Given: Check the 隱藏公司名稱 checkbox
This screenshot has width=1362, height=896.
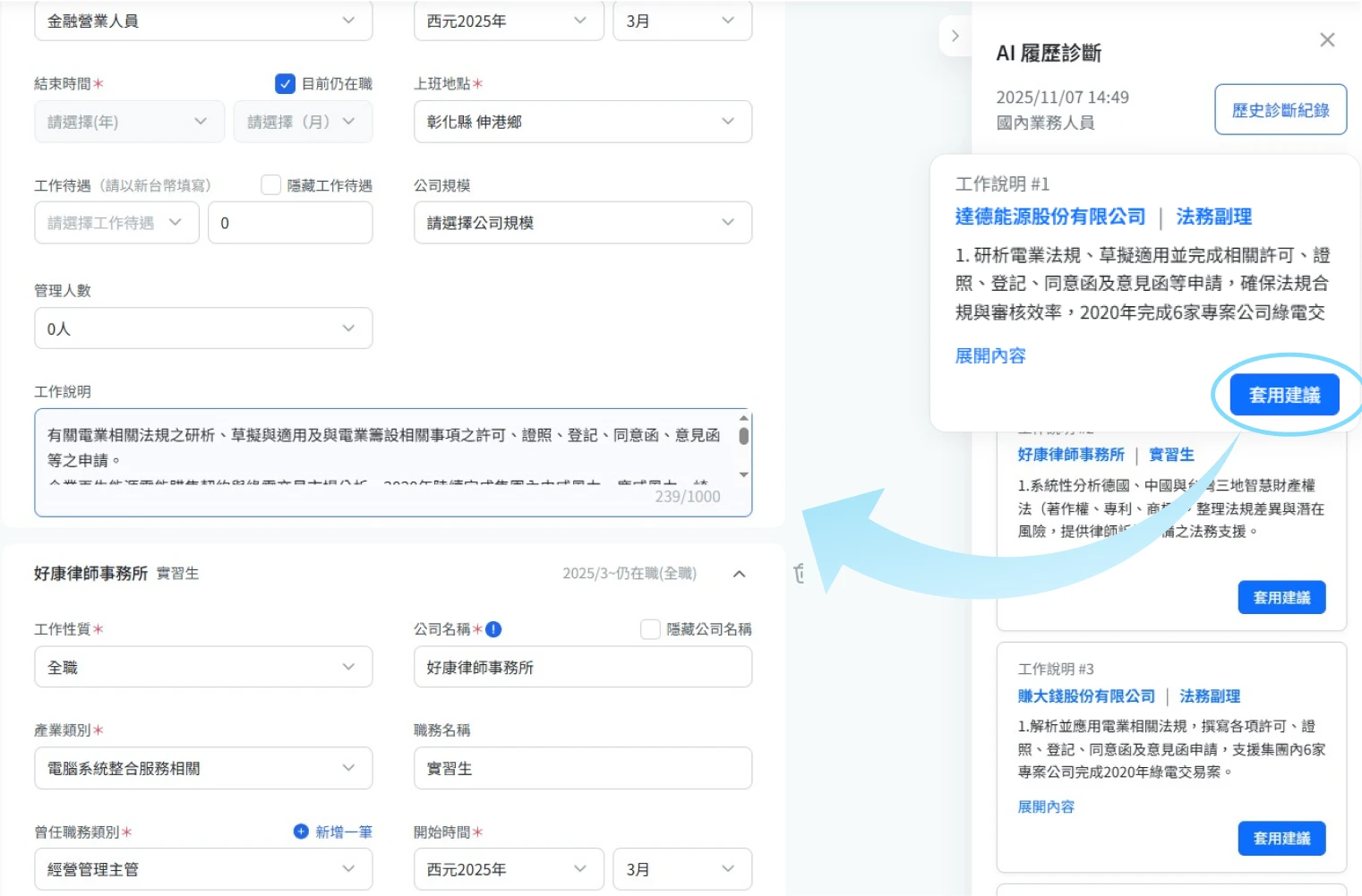Looking at the screenshot, I should [650, 629].
